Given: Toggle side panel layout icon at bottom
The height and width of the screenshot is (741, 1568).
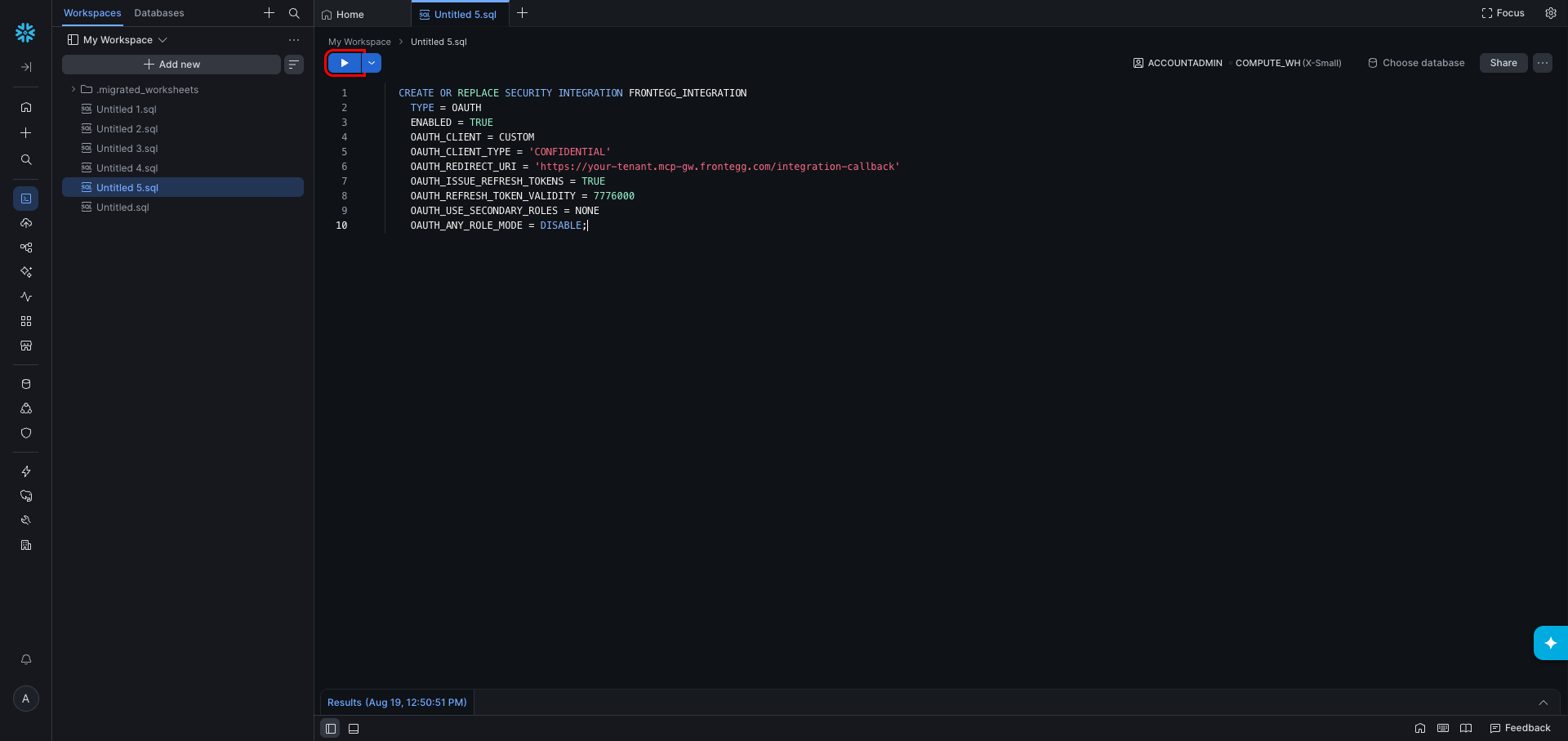Looking at the screenshot, I should (x=331, y=729).
